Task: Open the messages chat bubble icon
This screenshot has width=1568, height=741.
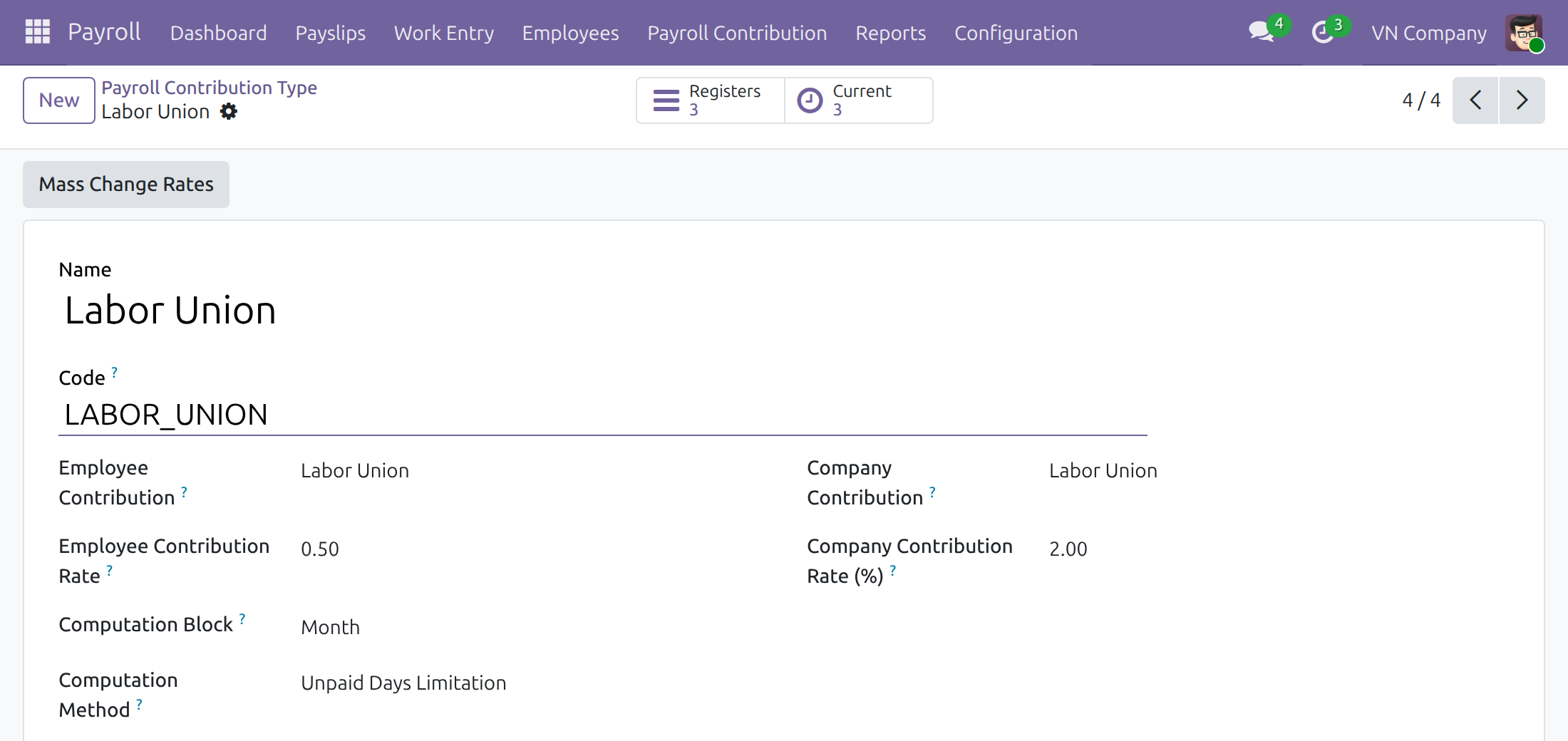Action: (x=1262, y=32)
